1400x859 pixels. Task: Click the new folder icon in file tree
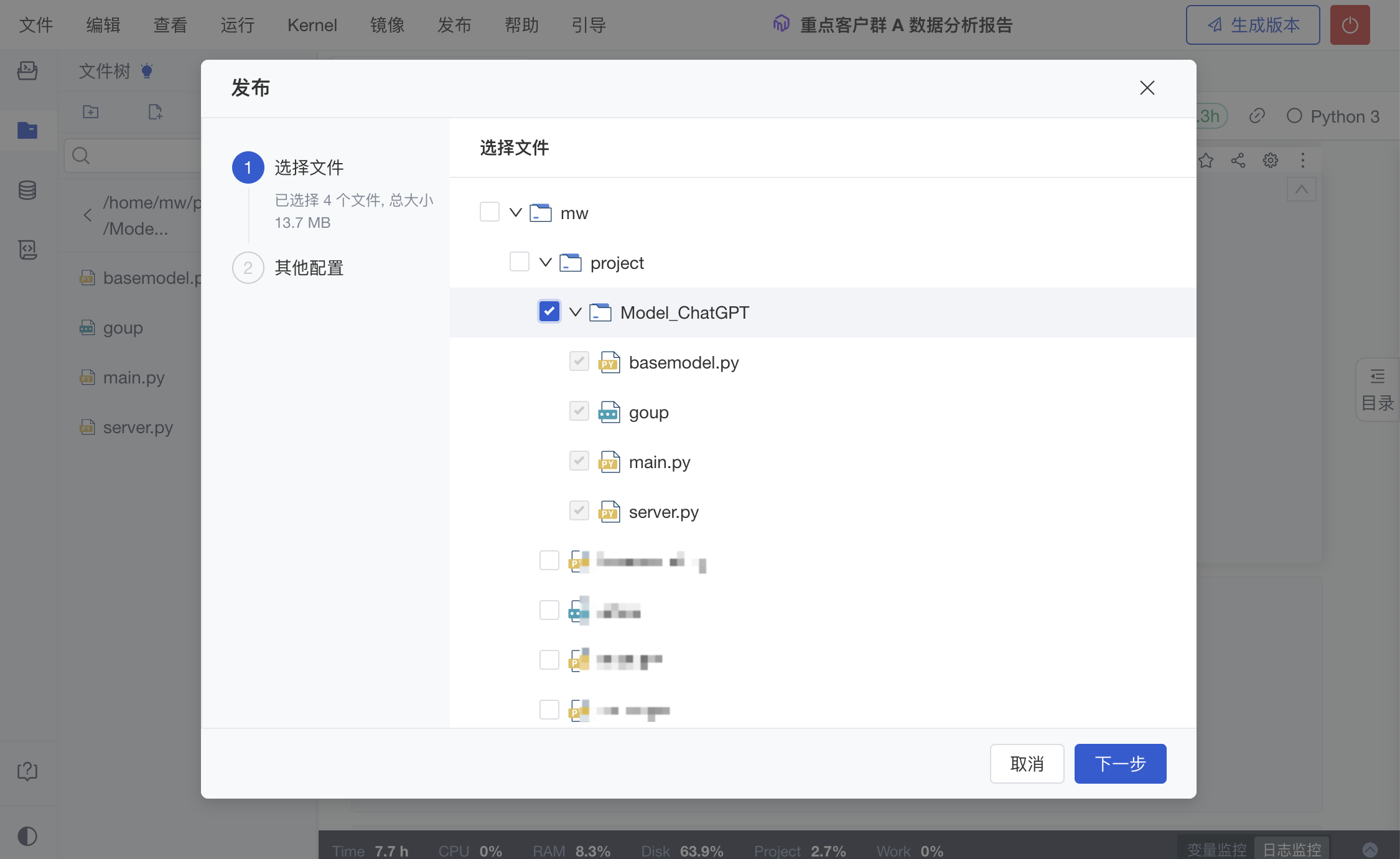pos(91,112)
